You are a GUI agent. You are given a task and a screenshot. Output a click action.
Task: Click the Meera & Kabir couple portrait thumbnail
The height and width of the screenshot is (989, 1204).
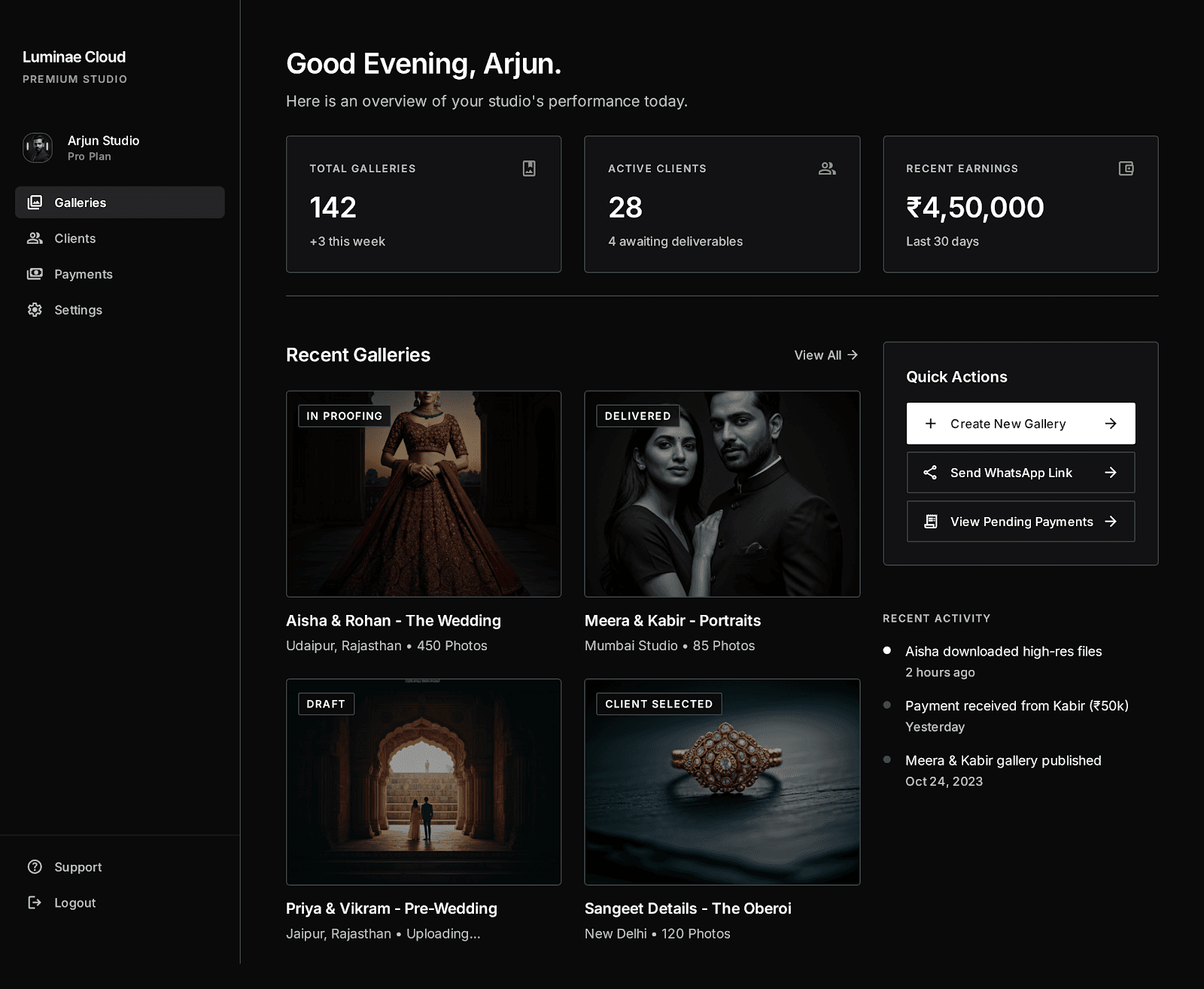[x=722, y=494]
